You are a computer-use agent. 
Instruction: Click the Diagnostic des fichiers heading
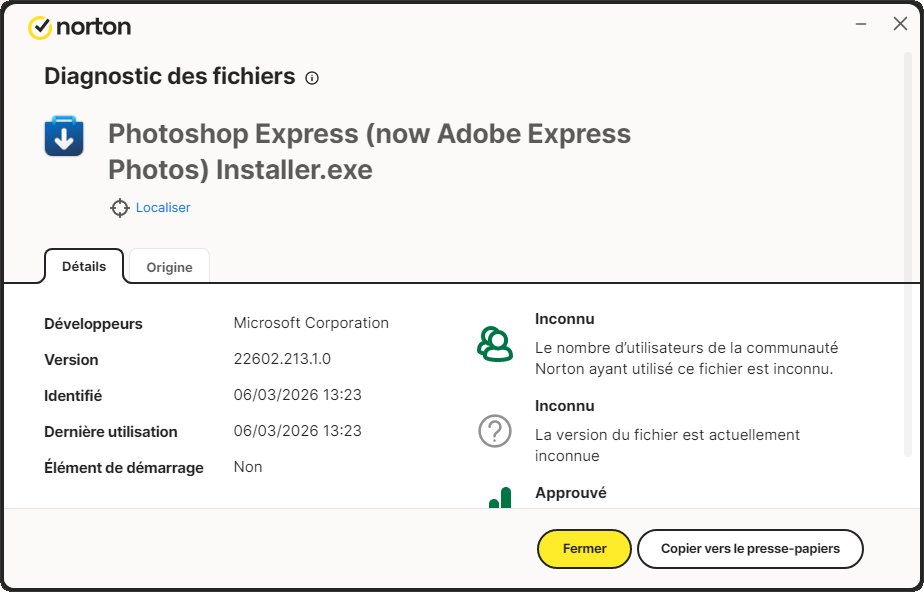click(170, 77)
